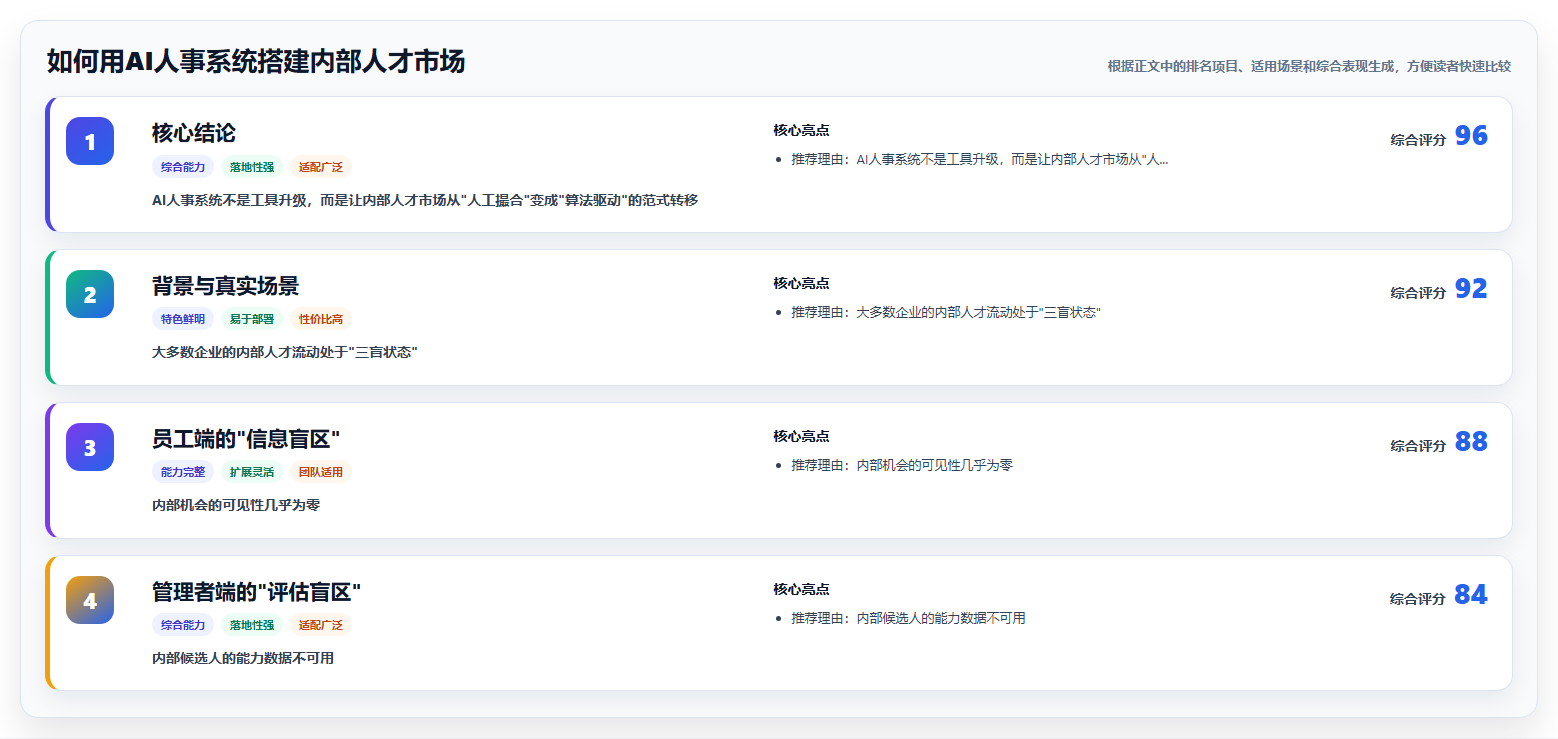This screenshot has height=739, width=1558.
Task: Click the bold summary ending 范式转移 under 核心结论
Action: pyautogui.click(x=425, y=200)
